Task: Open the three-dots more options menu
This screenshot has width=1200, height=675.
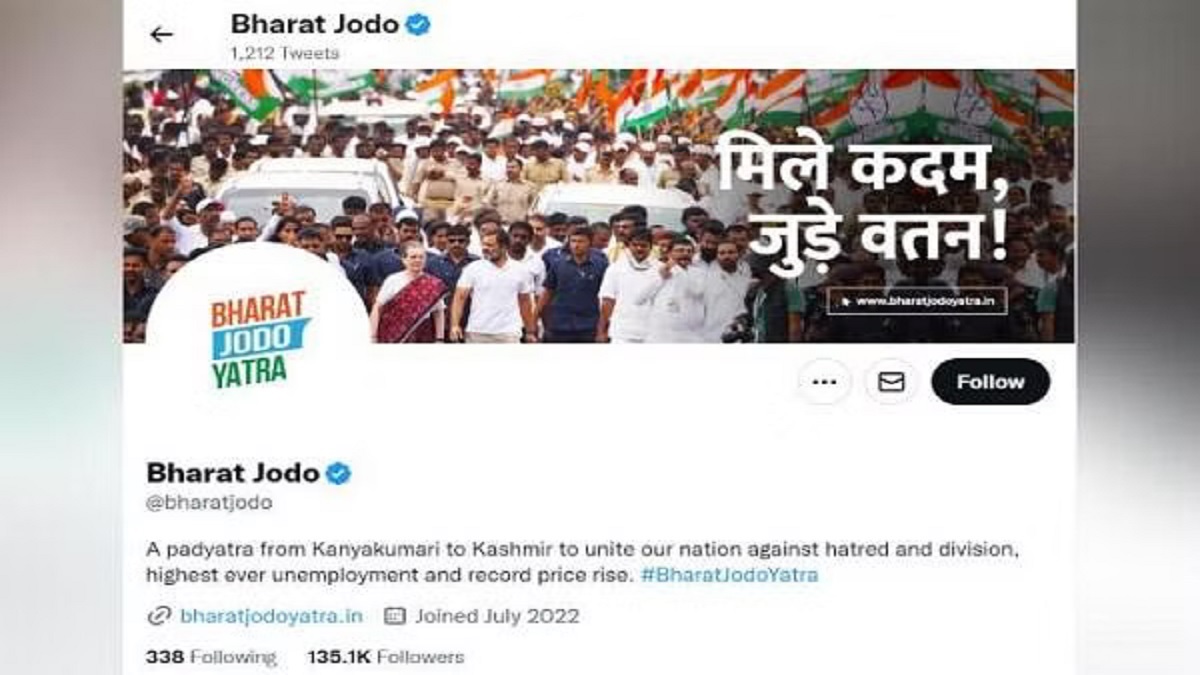Action: point(824,382)
